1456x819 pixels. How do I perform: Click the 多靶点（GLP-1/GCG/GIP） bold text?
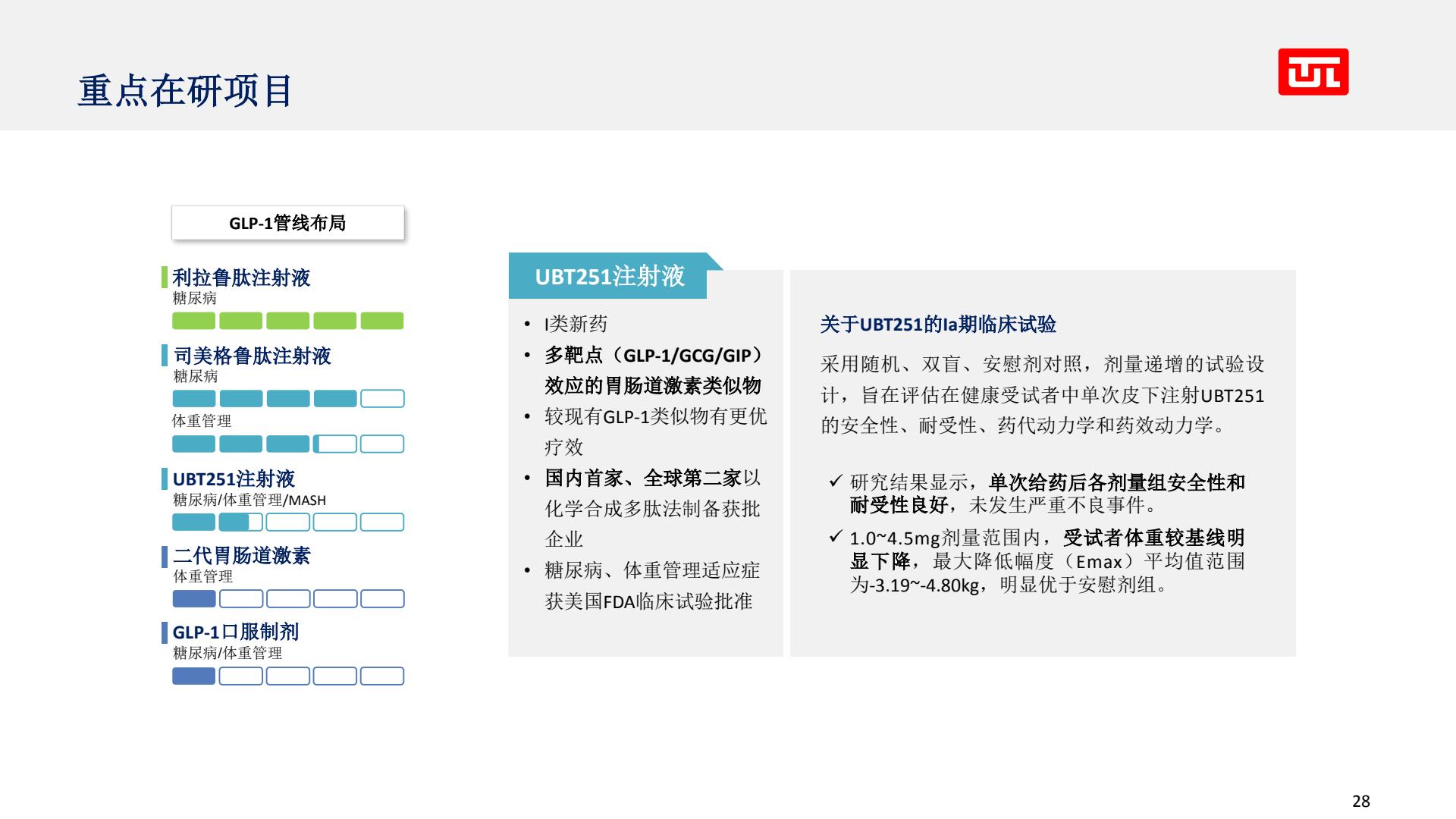coord(653,356)
